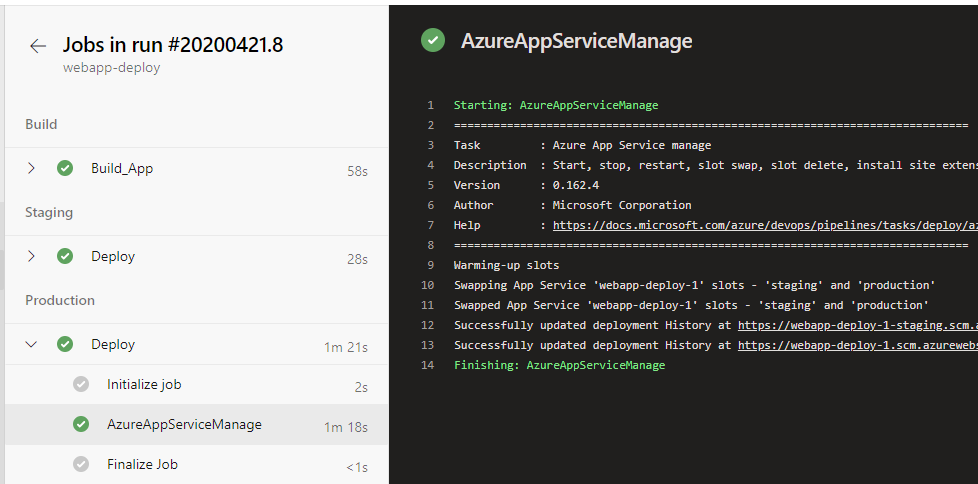Click log line number 1
The width and height of the screenshot is (978, 484).
pos(430,105)
